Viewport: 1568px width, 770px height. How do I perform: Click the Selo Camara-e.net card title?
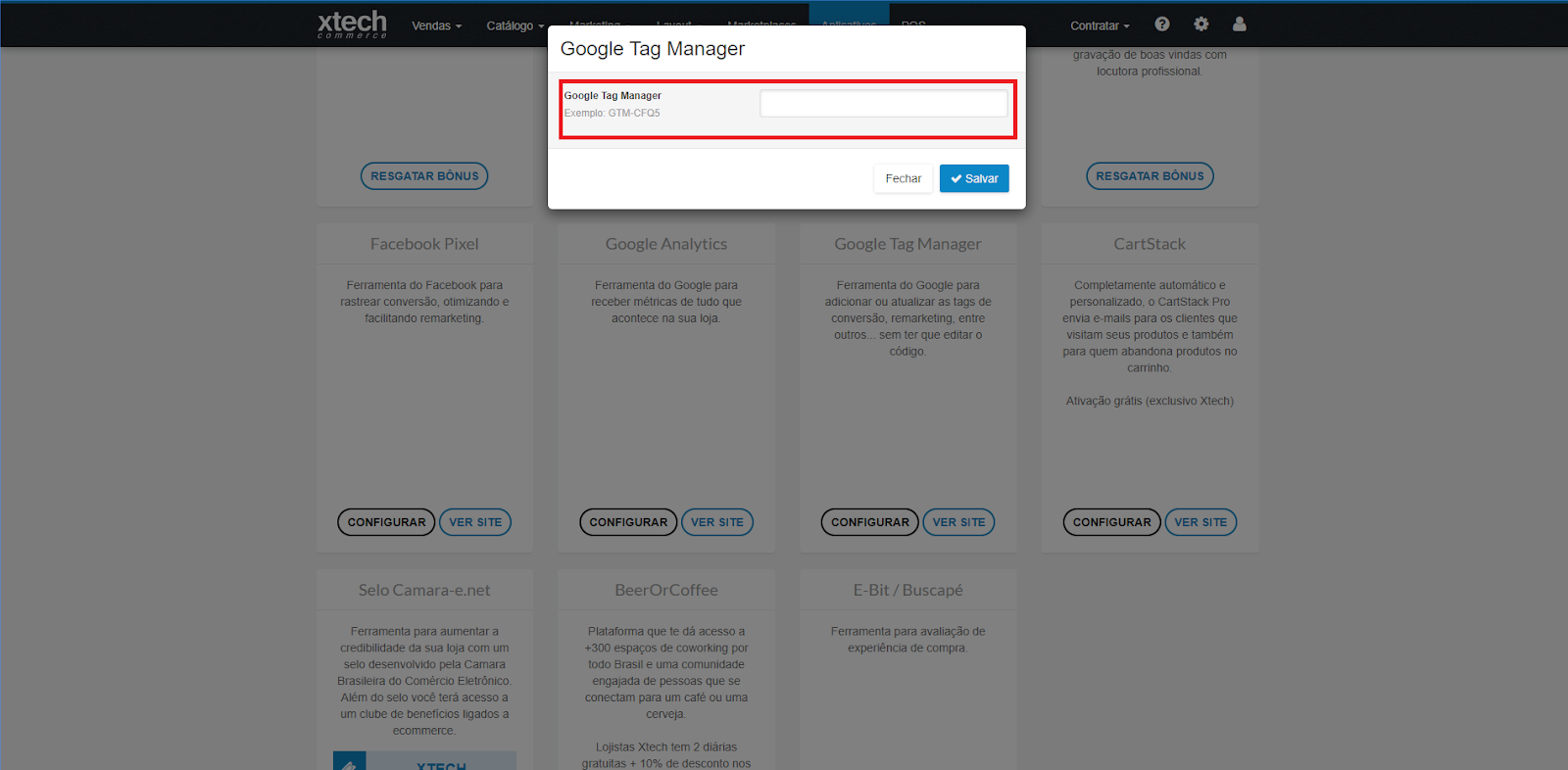424,590
